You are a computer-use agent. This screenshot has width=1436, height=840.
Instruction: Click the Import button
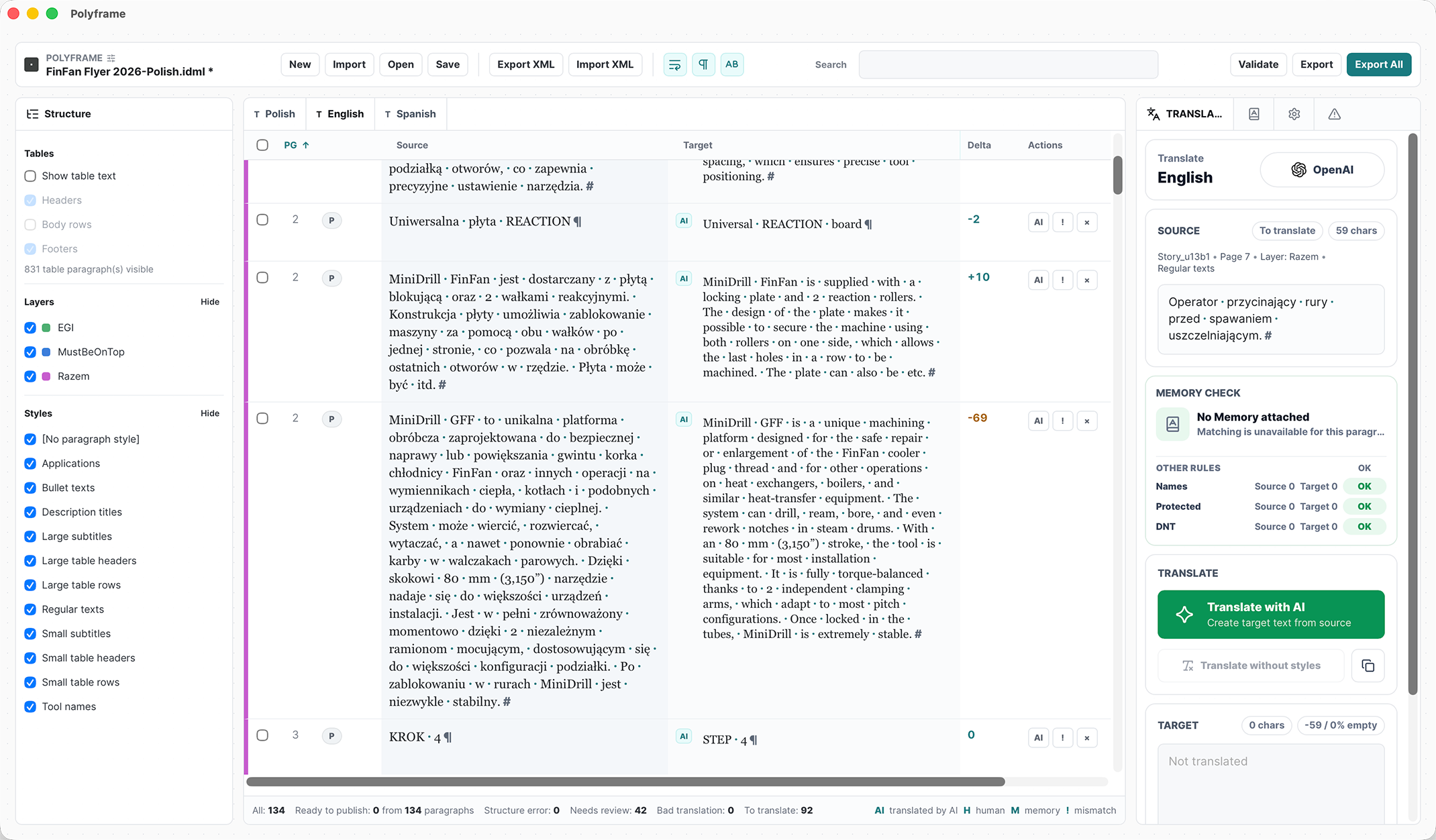pos(349,64)
